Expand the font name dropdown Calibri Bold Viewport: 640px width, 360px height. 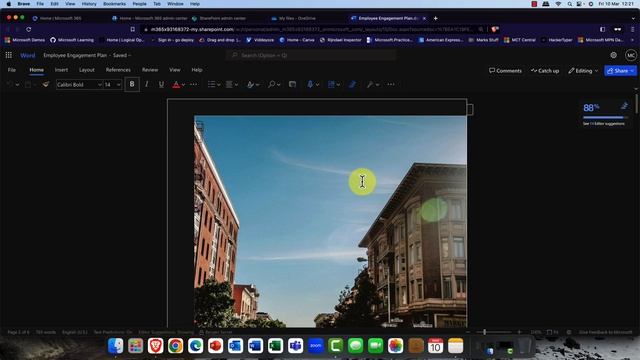(100, 84)
